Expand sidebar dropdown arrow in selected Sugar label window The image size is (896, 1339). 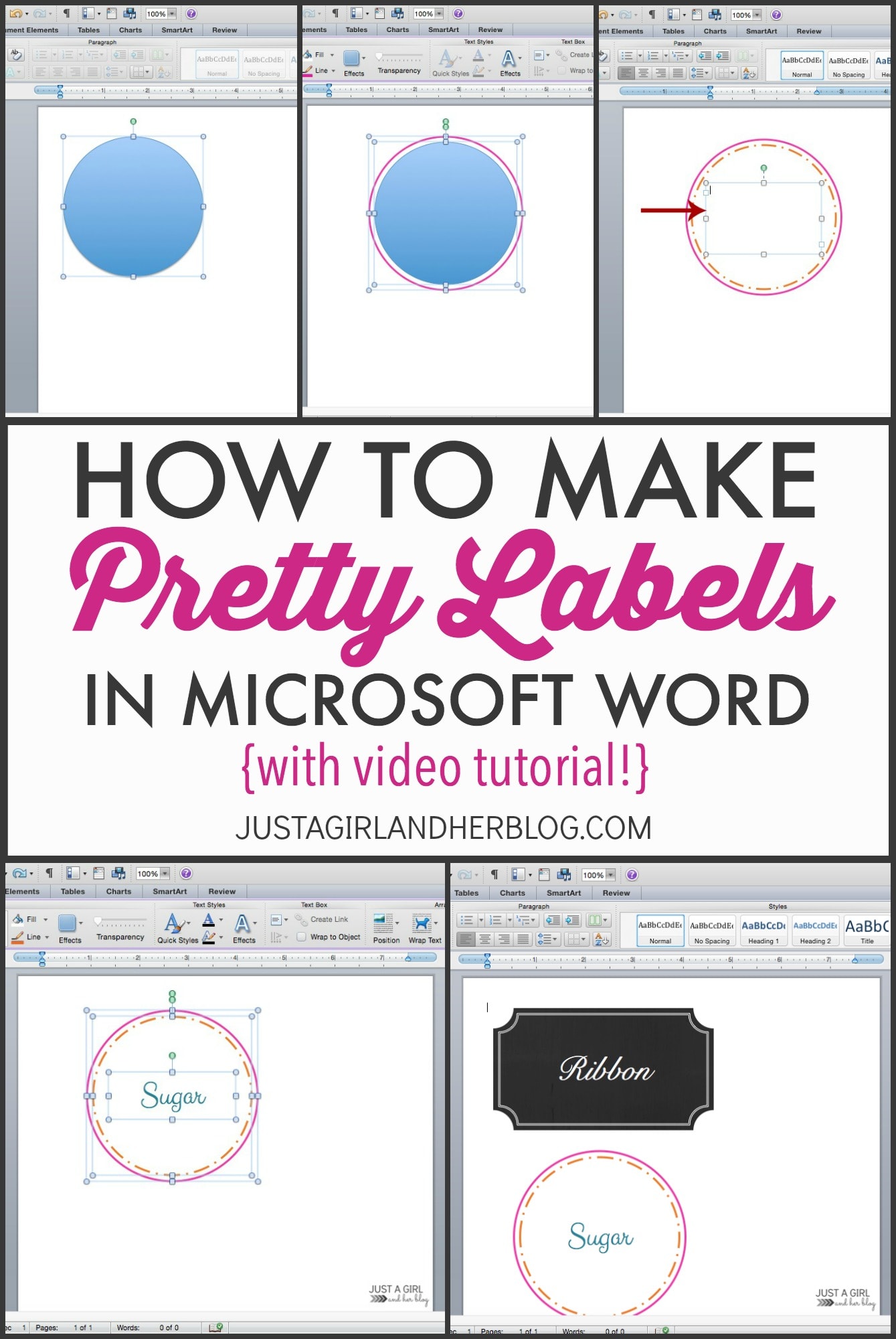click(84, 873)
